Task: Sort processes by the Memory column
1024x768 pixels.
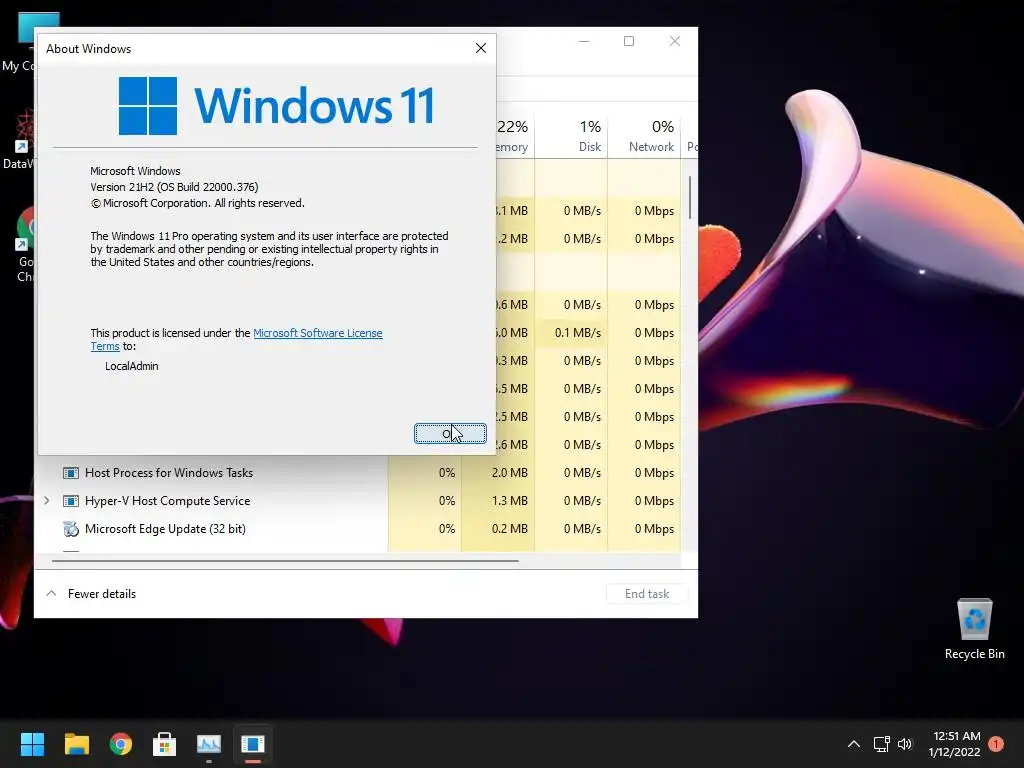Action: 515,136
